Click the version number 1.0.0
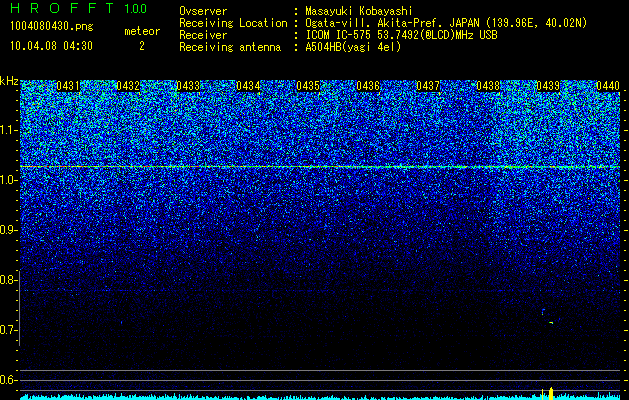Image resolution: width=629 pixels, height=400 pixels. (x=136, y=9)
